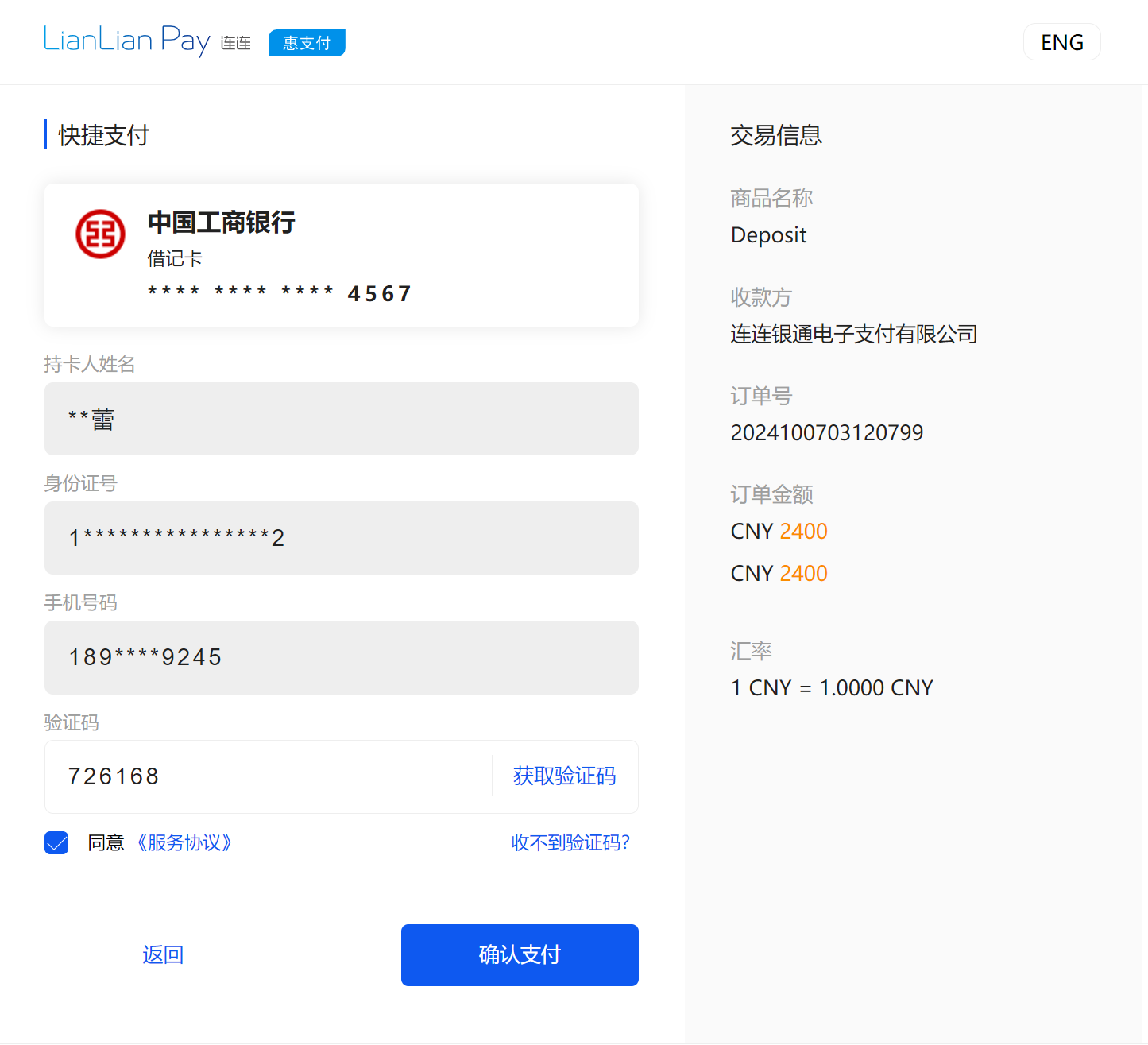Open the 《服务协议》 agreement link
The width and height of the screenshot is (1148, 1045).
184,842
